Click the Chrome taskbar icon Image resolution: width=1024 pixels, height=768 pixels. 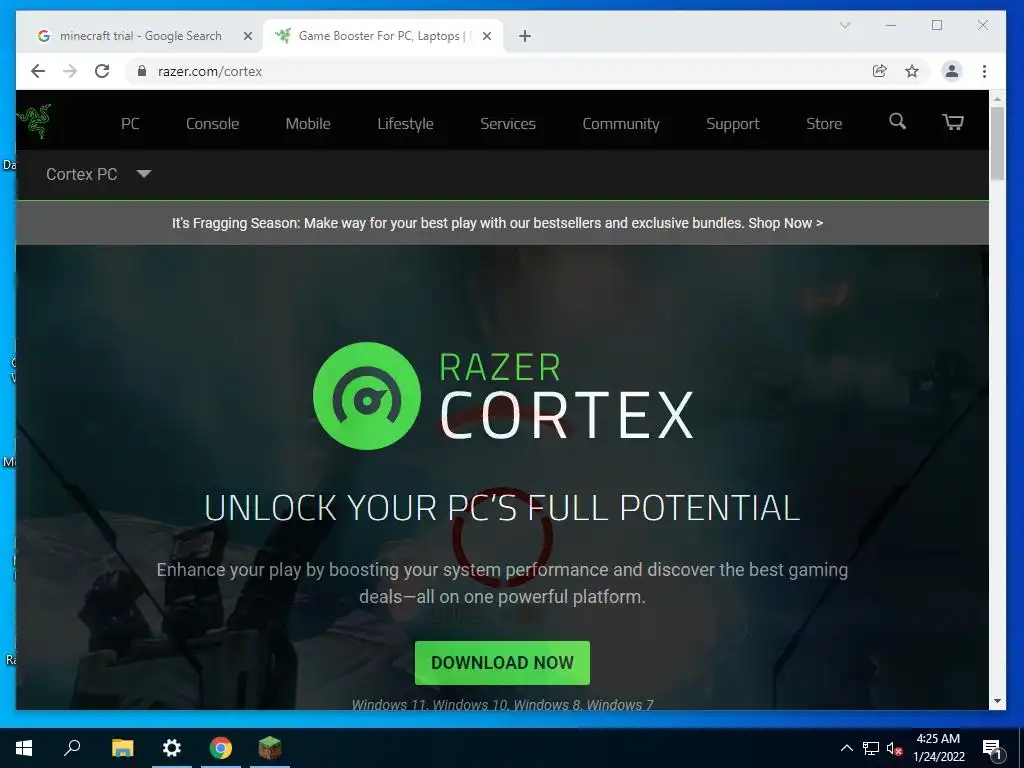pos(221,748)
